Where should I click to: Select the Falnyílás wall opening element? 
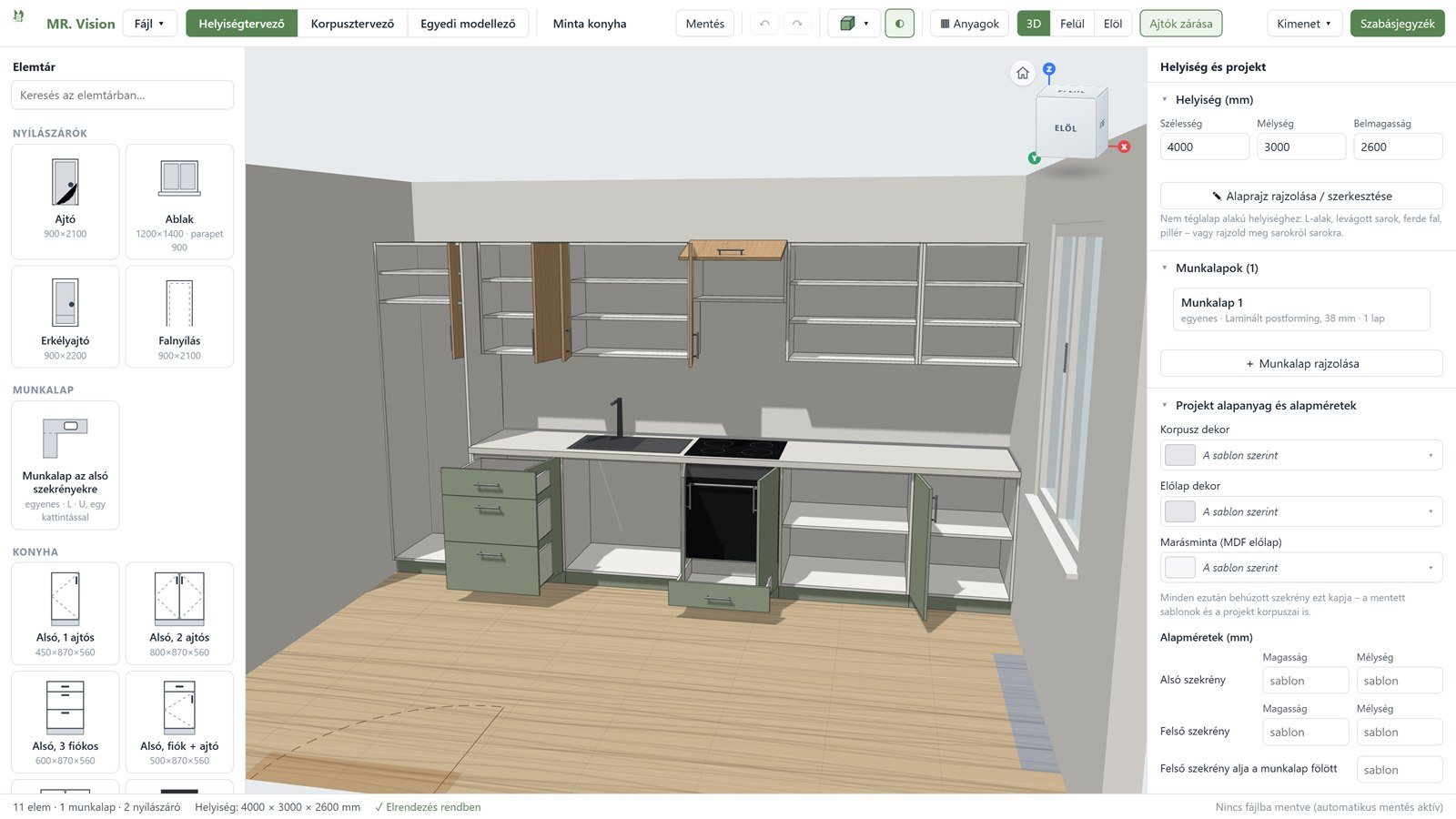[179, 317]
